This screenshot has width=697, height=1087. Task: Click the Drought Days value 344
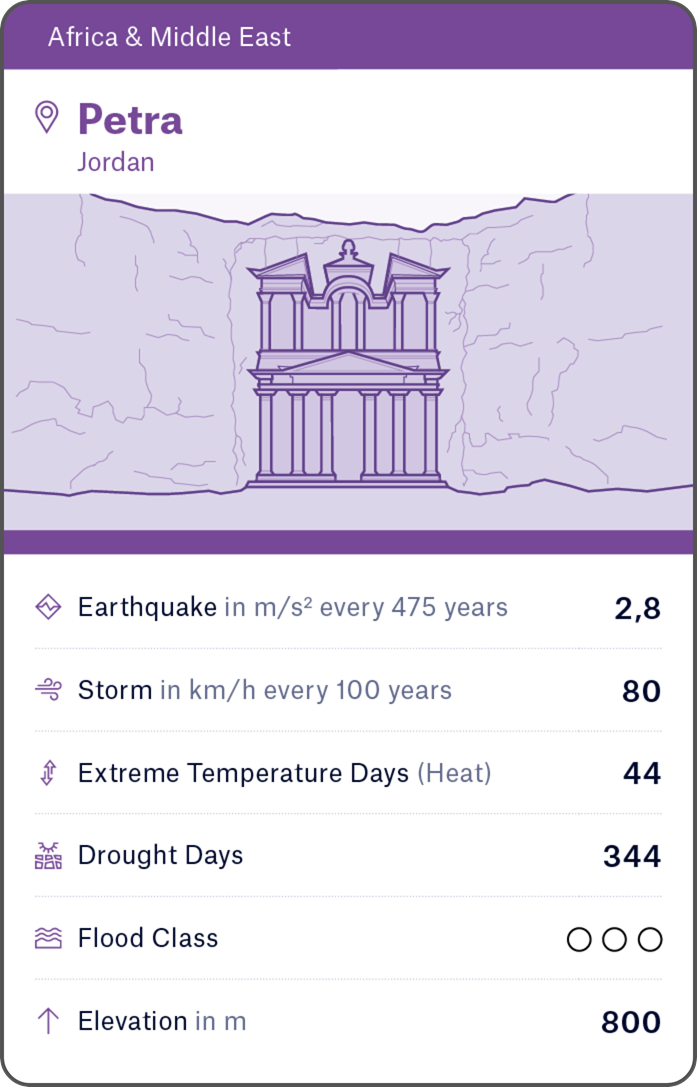[x=632, y=857]
